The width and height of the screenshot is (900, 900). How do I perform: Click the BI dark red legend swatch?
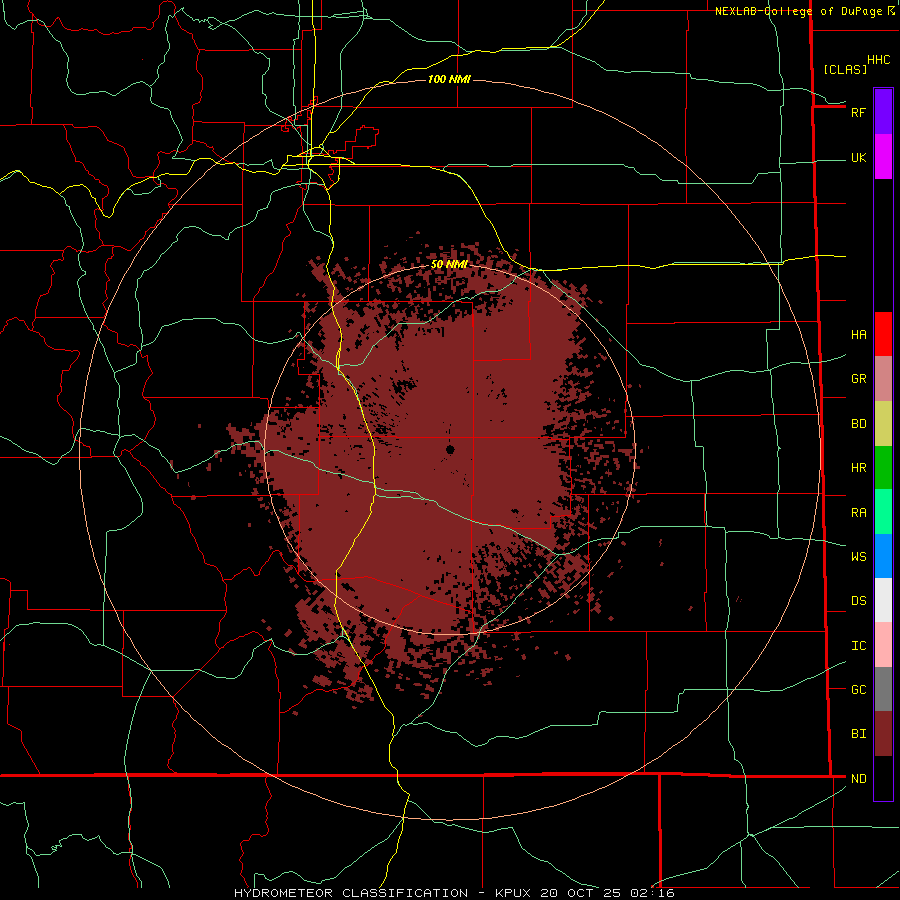tap(883, 734)
